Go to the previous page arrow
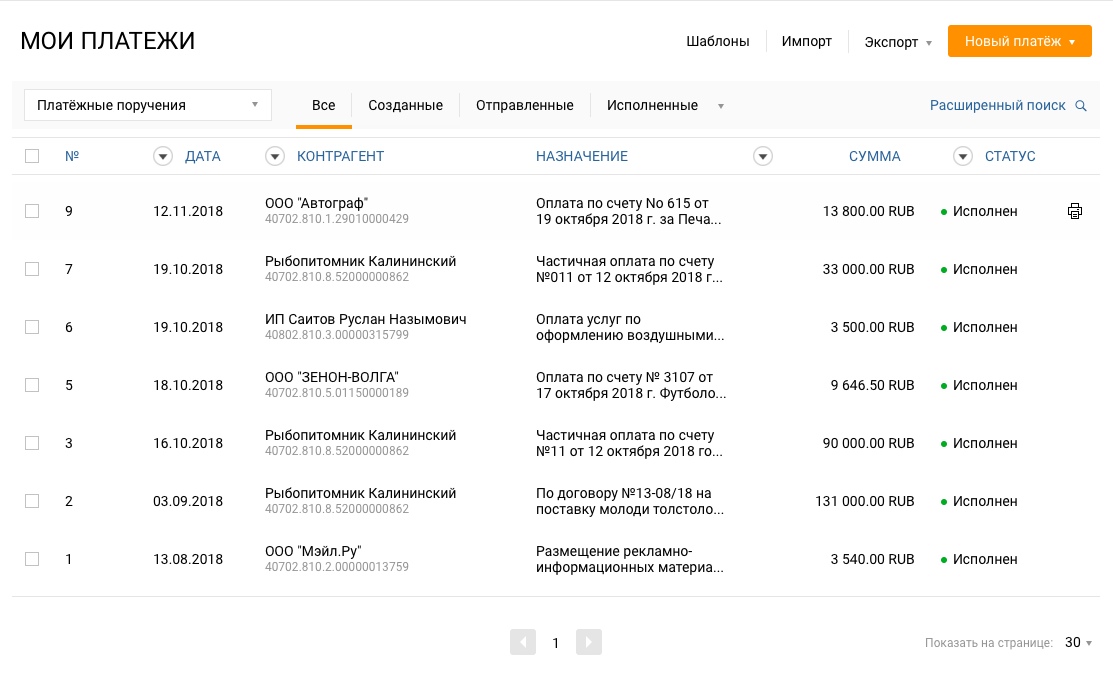 [522, 642]
